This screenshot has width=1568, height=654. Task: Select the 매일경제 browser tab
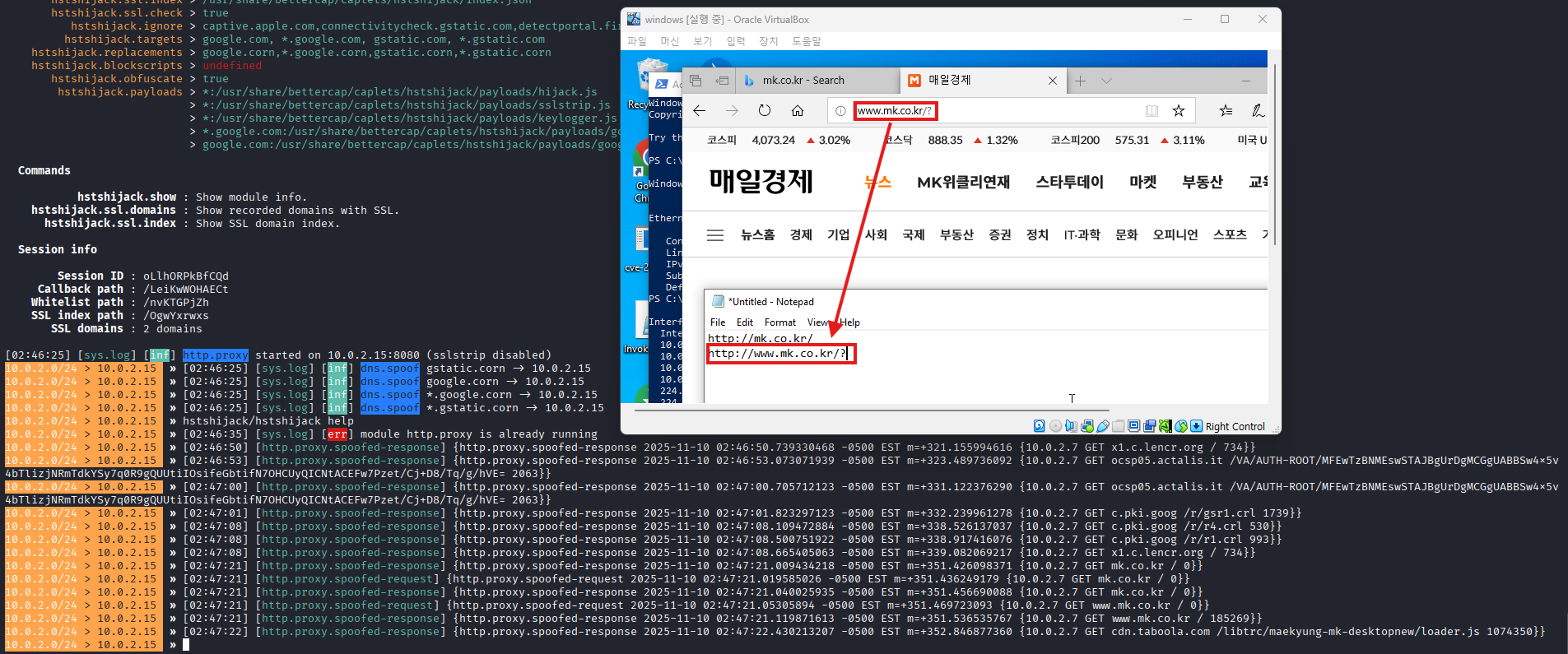983,81
